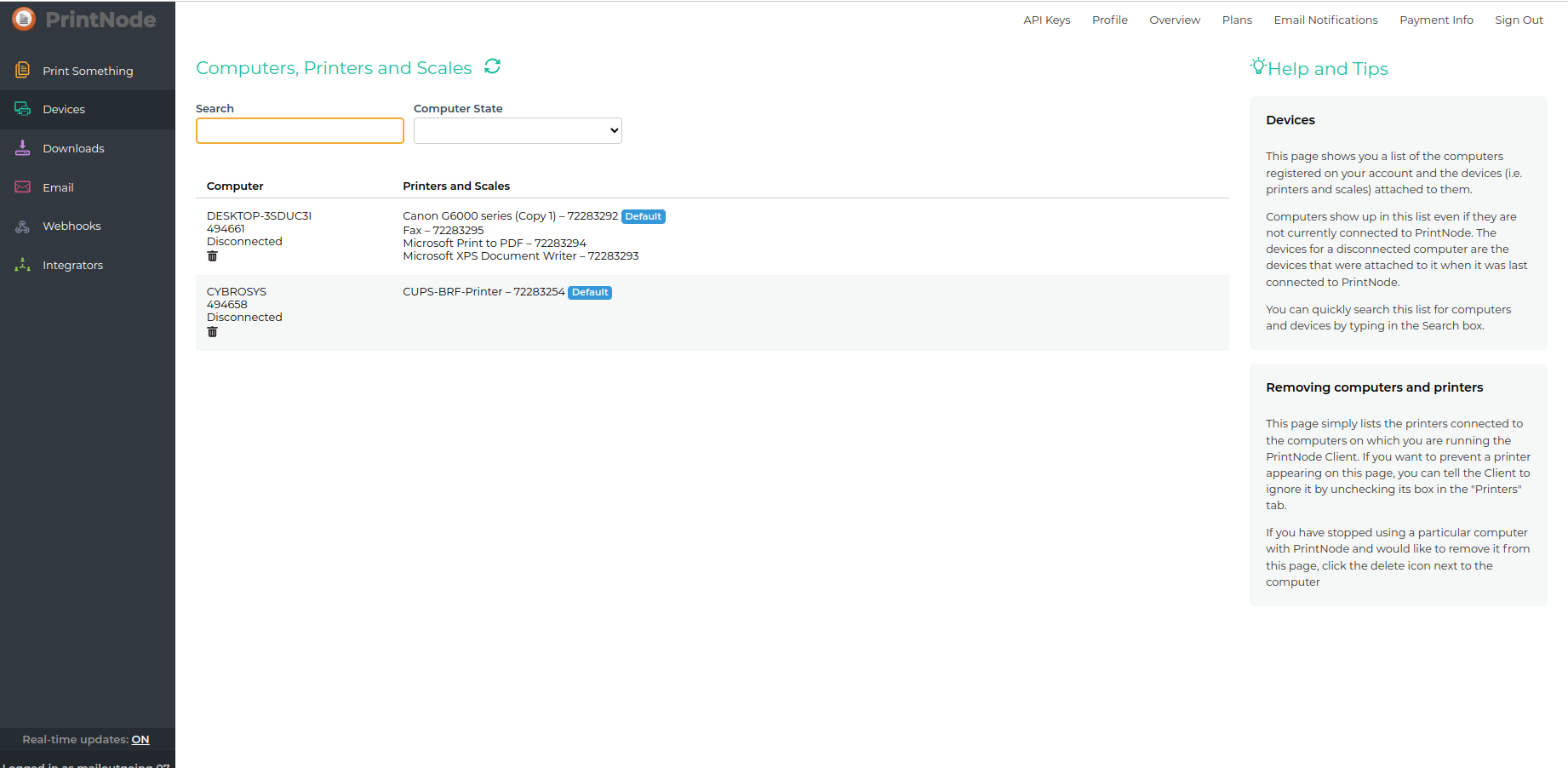The width and height of the screenshot is (1568, 768).
Task: Click the Integrators sidebar icon
Action: pos(23,265)
